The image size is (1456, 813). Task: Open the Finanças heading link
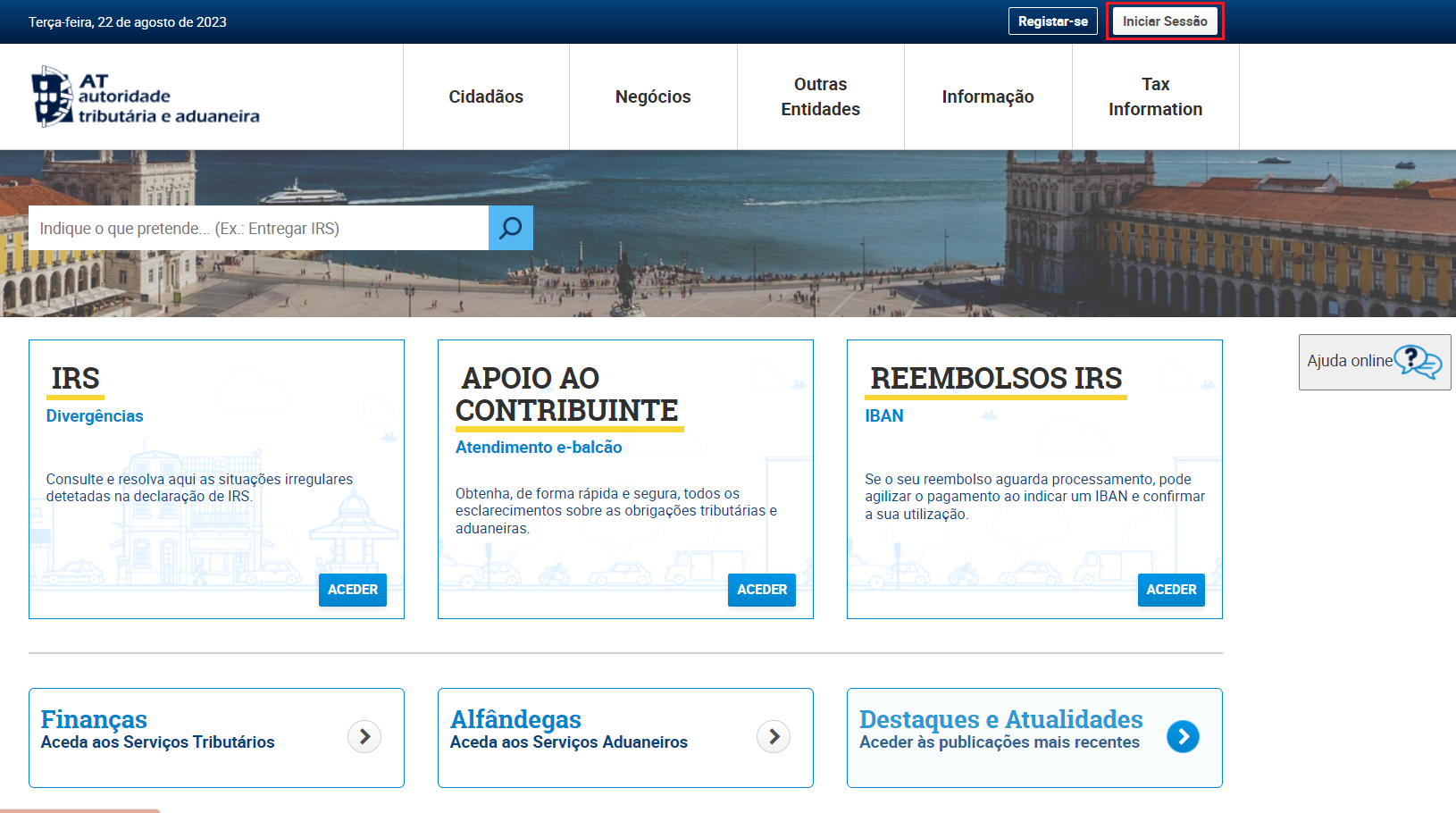[x=94, y=719]
